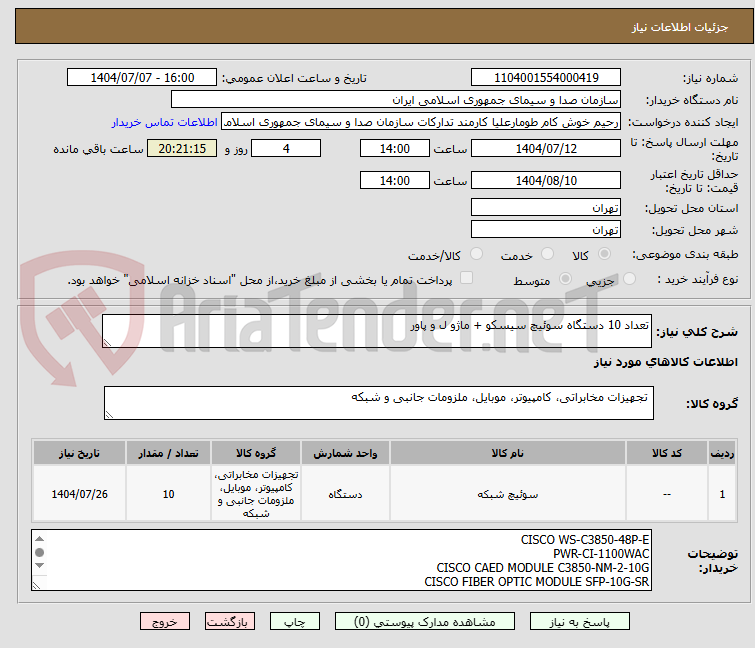Click the request creator name field
This screenshot has height=648, width=755.
pos(421,122)
